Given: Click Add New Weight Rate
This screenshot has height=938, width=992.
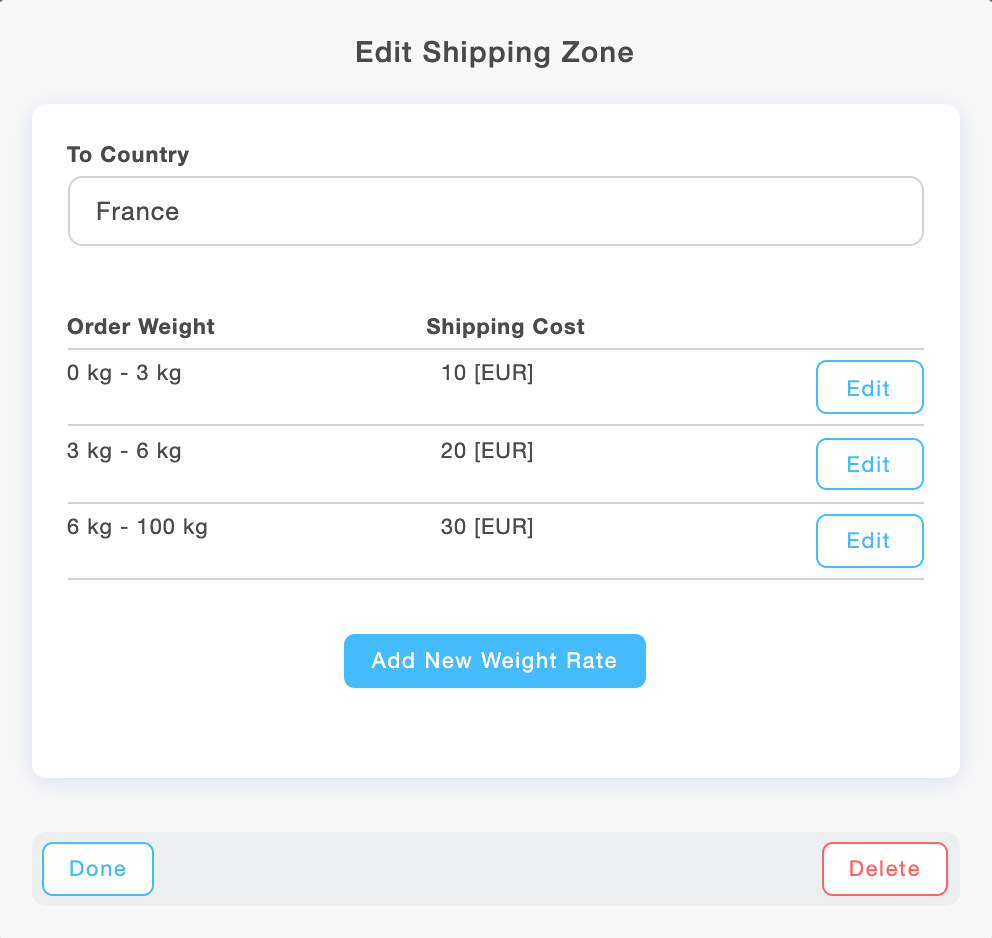Looking at the screenshot, I should tap(495, 661).
